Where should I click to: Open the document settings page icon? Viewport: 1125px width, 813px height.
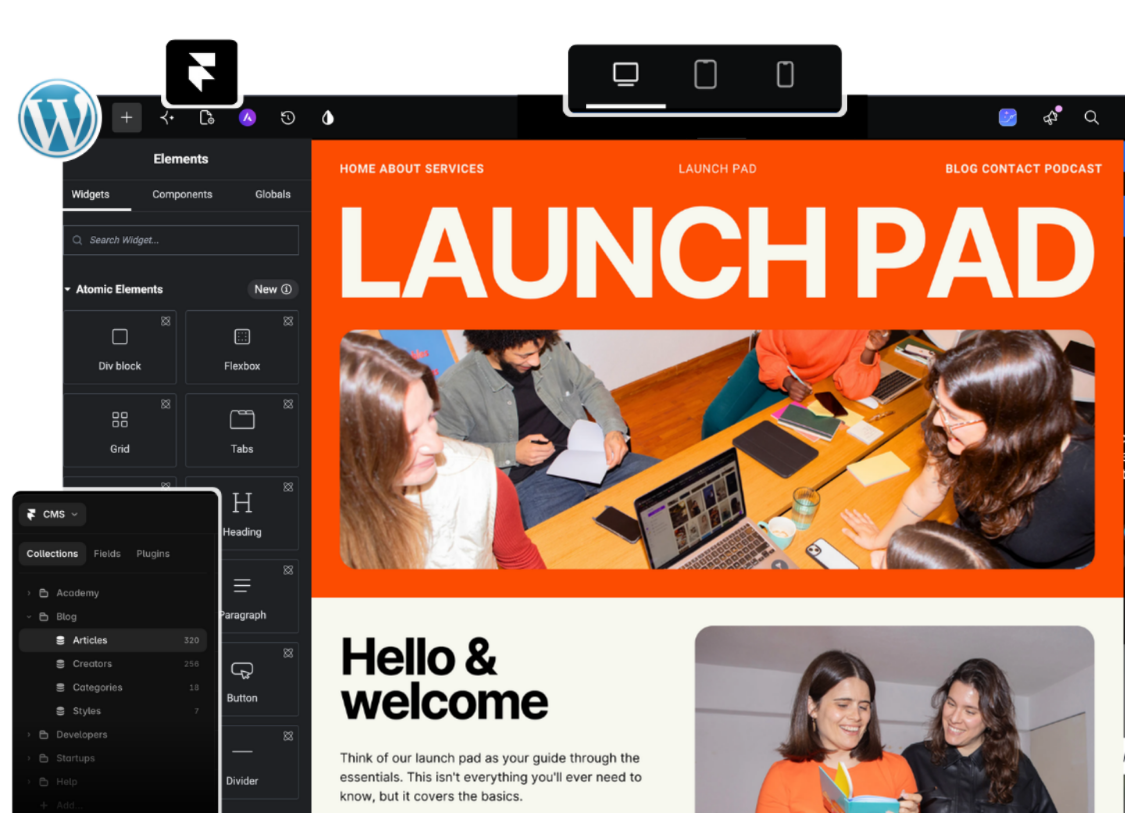click(x=207, y=118)
